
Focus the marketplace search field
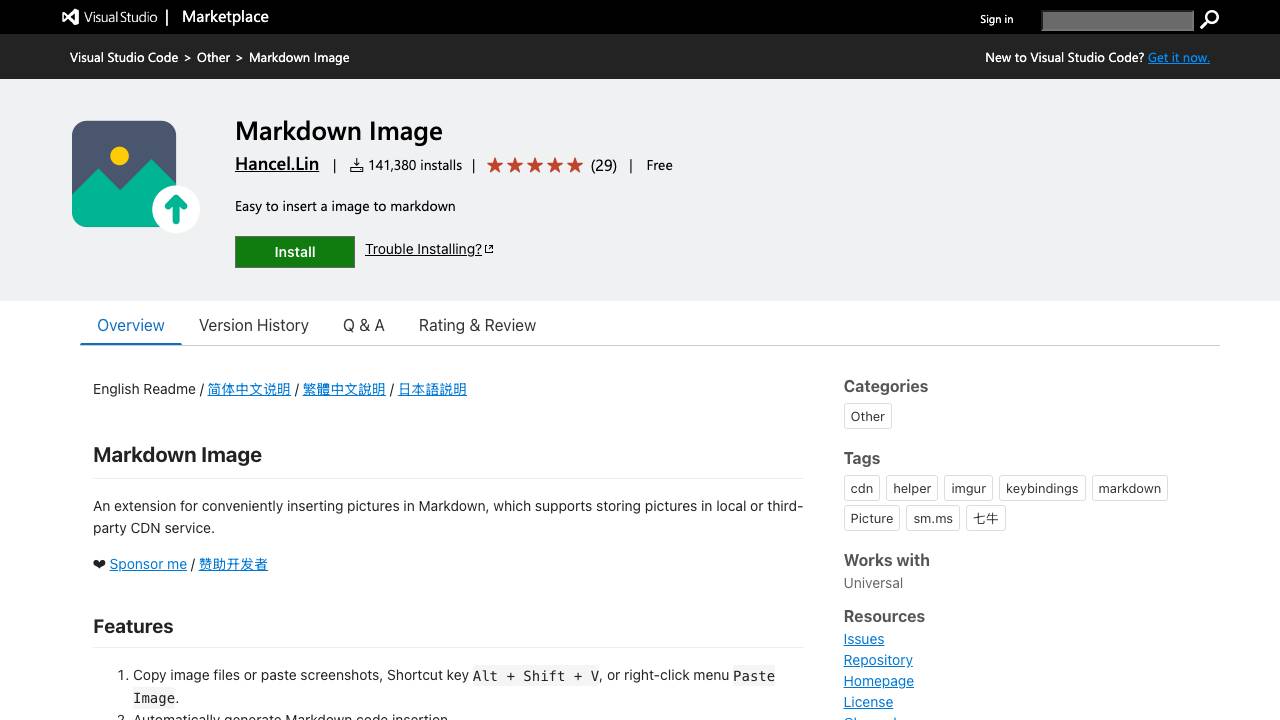tap(1117, 20)
